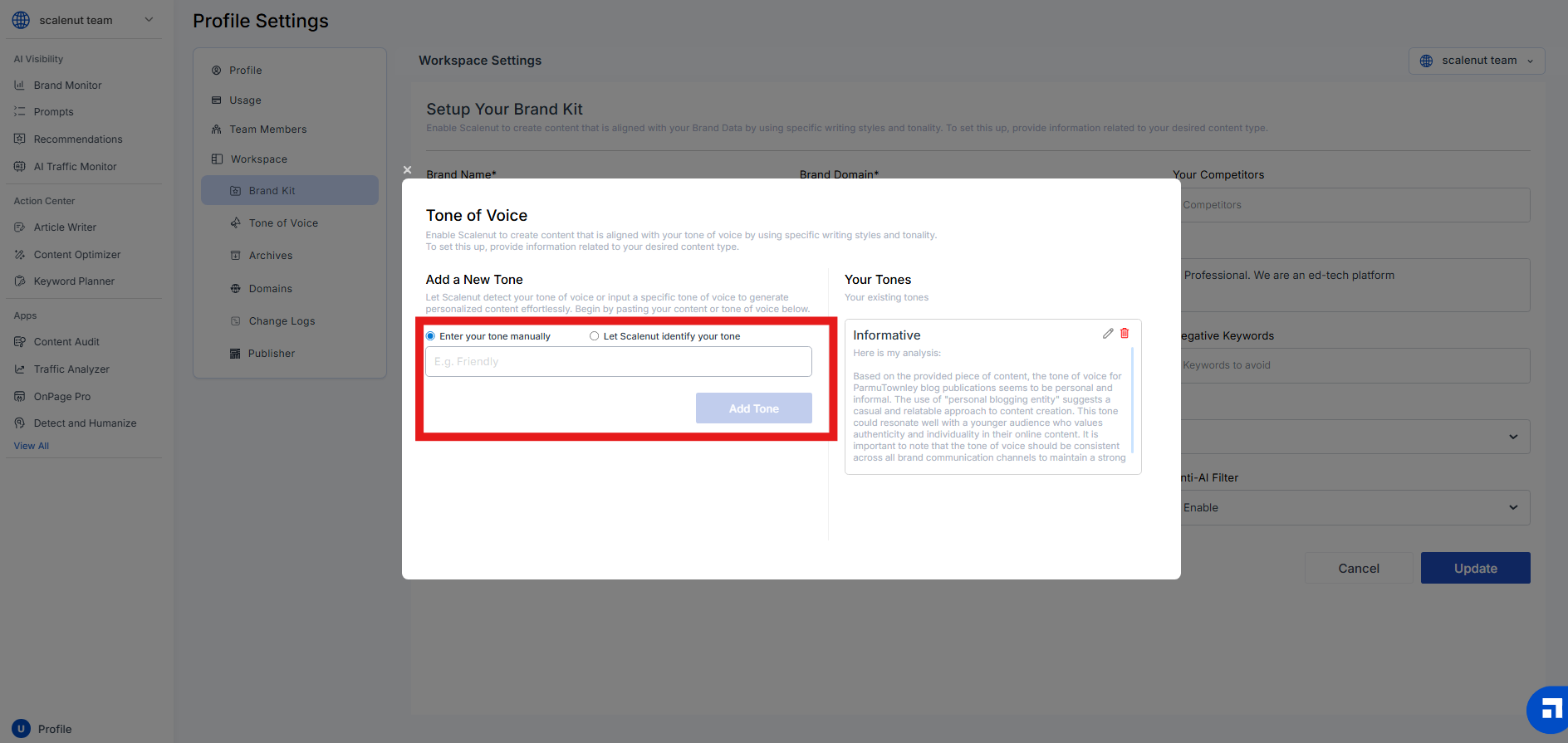
Task: Click the View All apps link
Action: click(32, 446)
